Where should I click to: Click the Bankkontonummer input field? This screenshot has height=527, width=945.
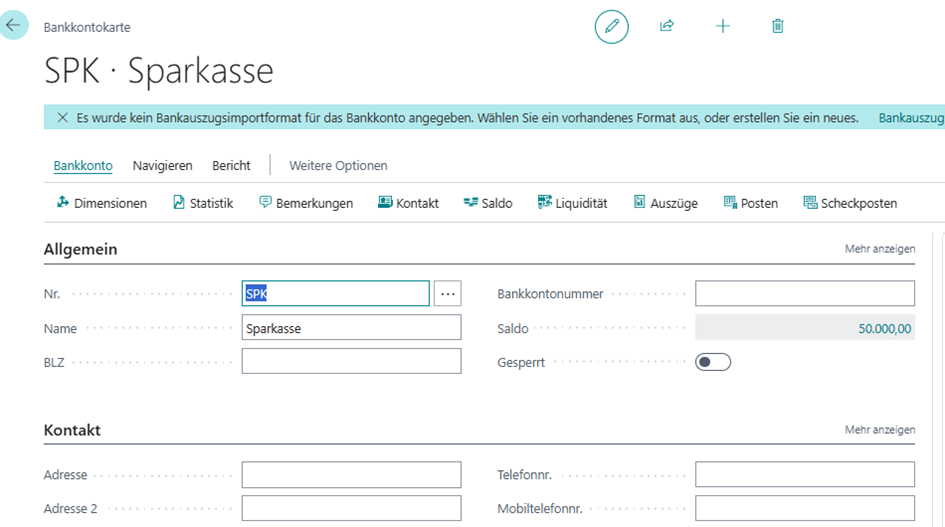804,293
